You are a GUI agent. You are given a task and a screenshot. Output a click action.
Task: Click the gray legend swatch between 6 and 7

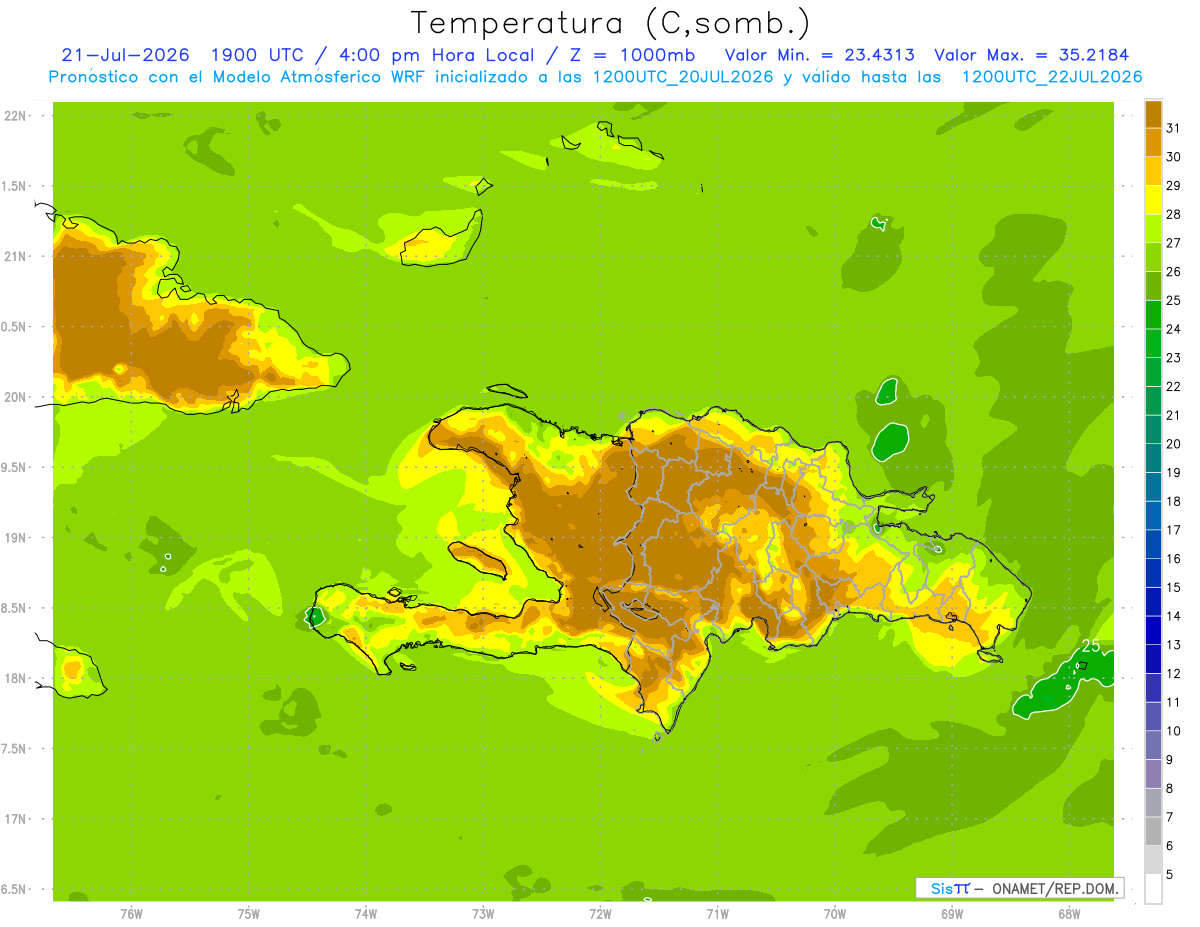pyautogui.click(x=1153, y=831)
